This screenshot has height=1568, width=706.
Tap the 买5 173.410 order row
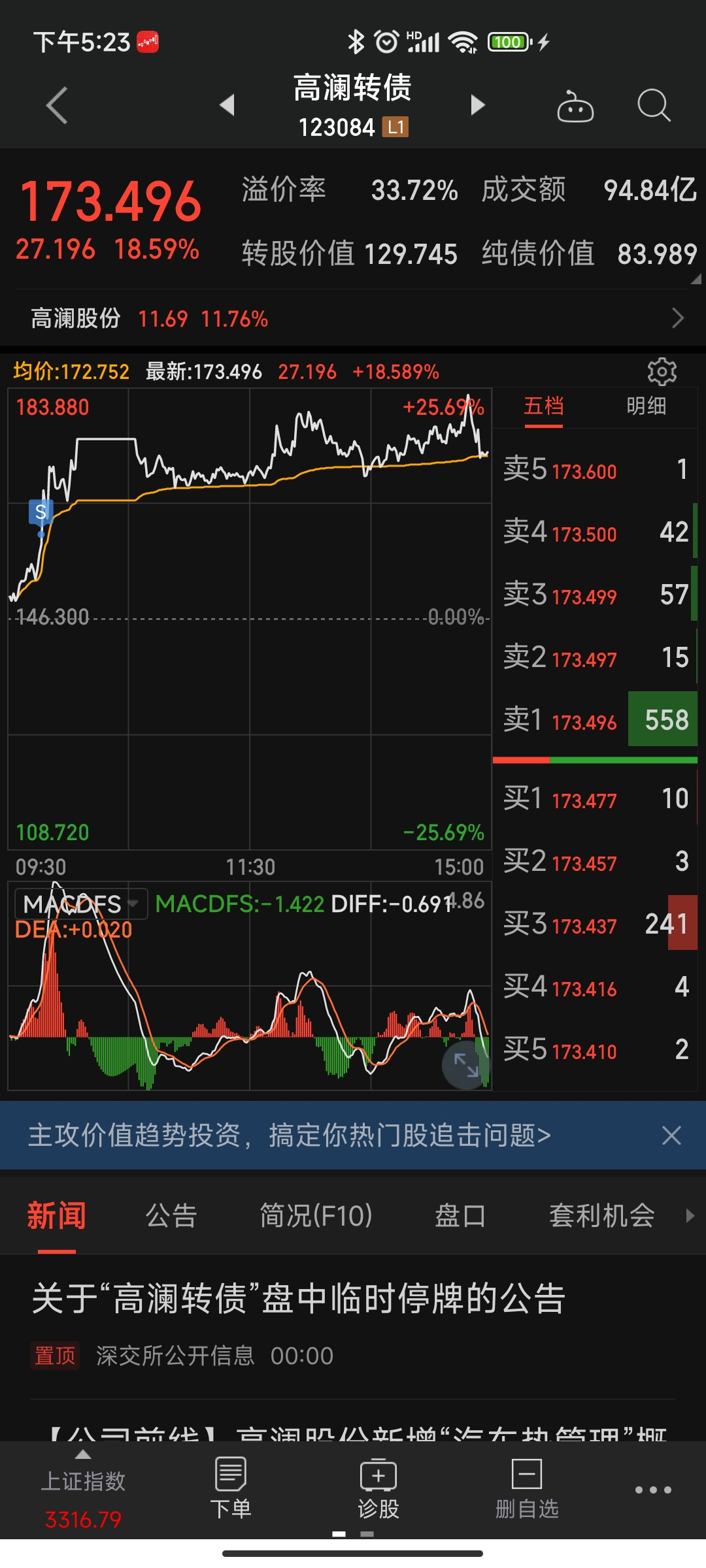click(595, 1049)
